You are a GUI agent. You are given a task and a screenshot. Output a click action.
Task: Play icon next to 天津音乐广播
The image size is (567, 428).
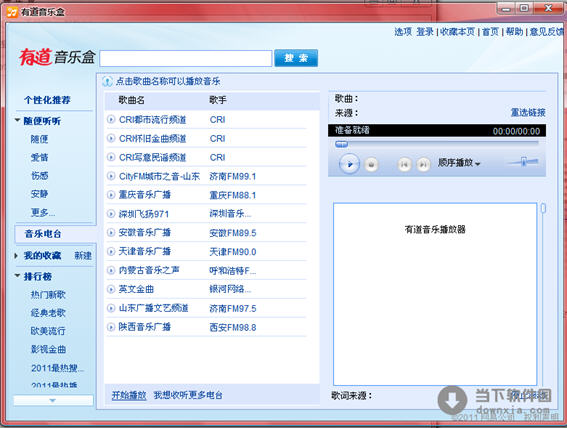111,251
